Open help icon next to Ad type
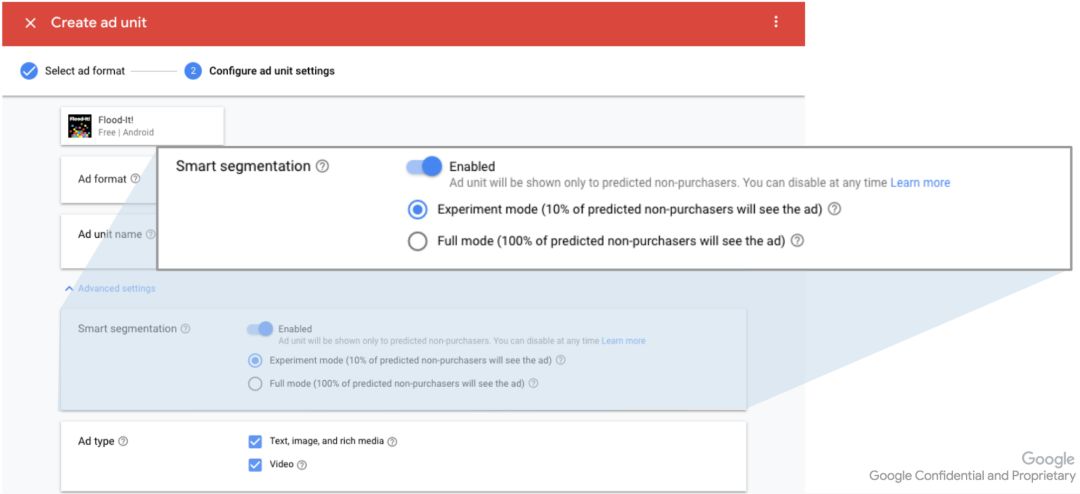The height and width of the screenshot is (494, 1080). [x=123, y=441]
